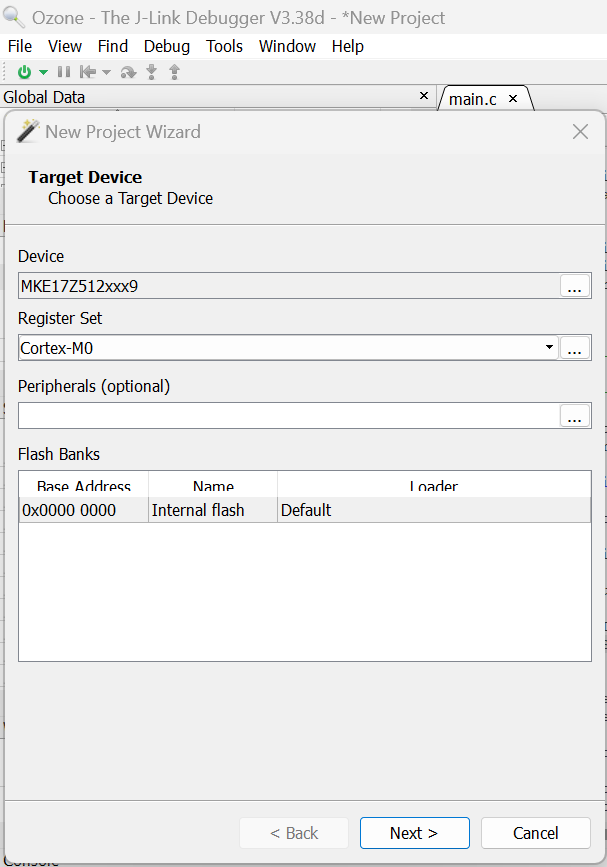Click the green power start-debug icon
Image resolution: width=607 pixels, height=867 pixels.
pos(25,72)
